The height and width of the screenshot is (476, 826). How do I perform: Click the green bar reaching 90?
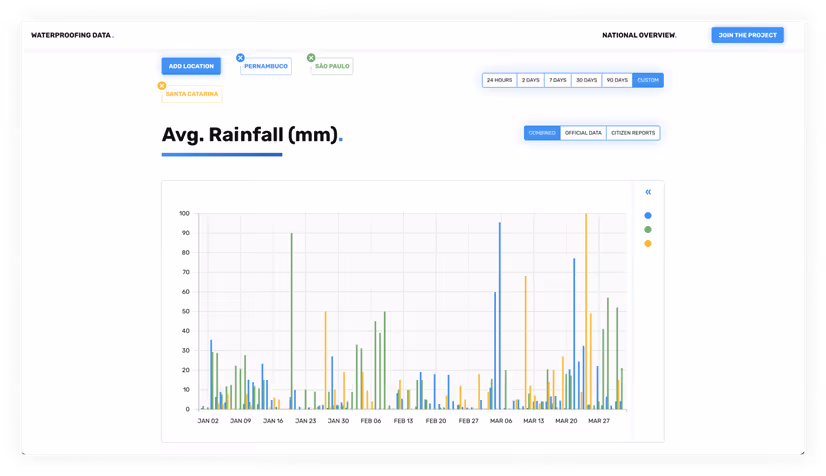point(291,321)
